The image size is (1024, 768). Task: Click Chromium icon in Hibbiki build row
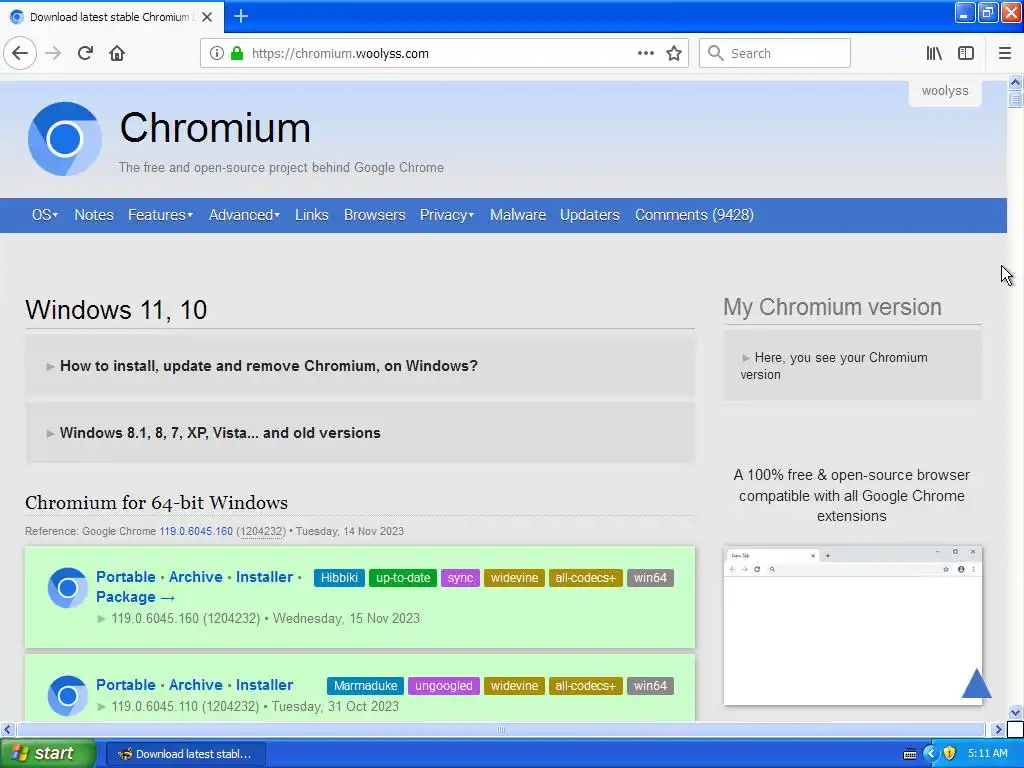point(67,588)
